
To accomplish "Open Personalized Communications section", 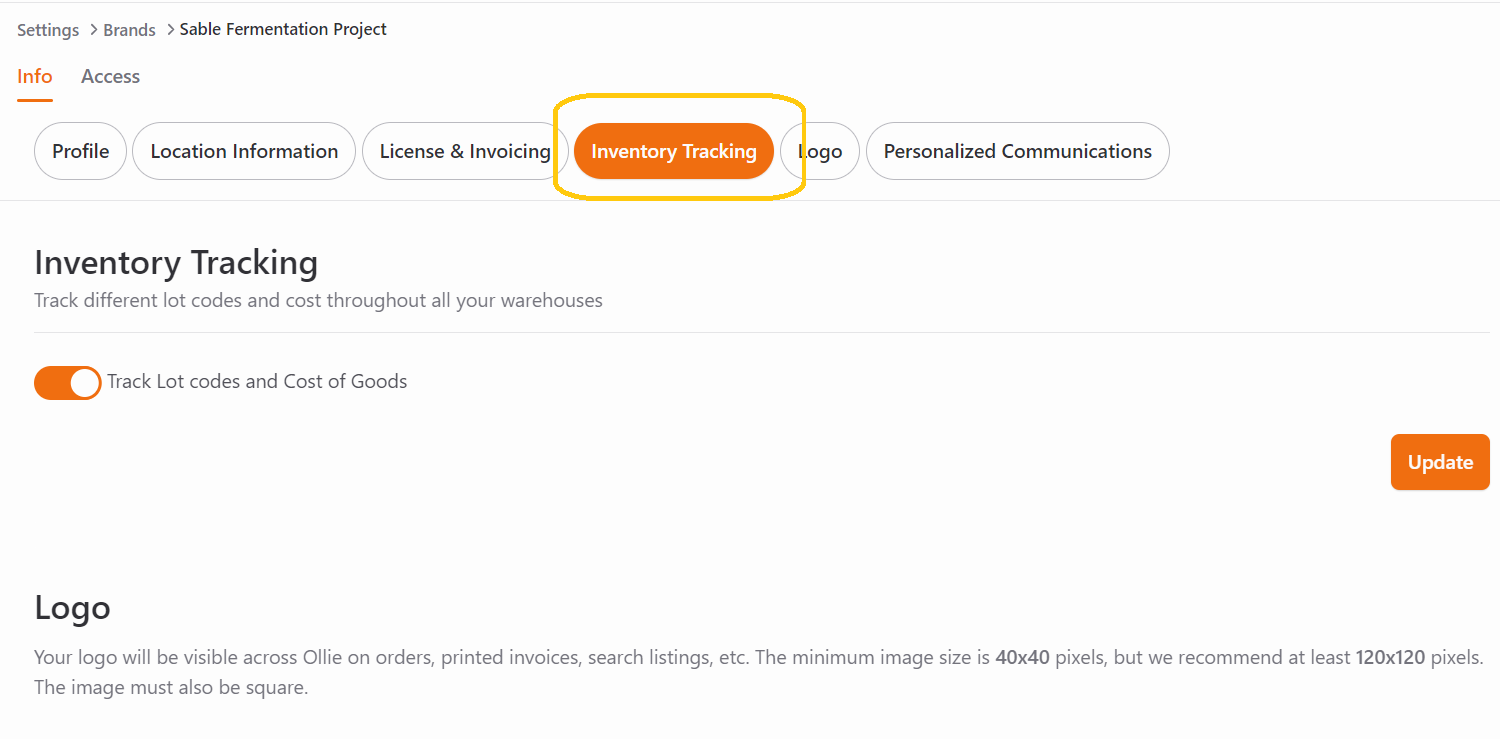I will pos(1017,151).
